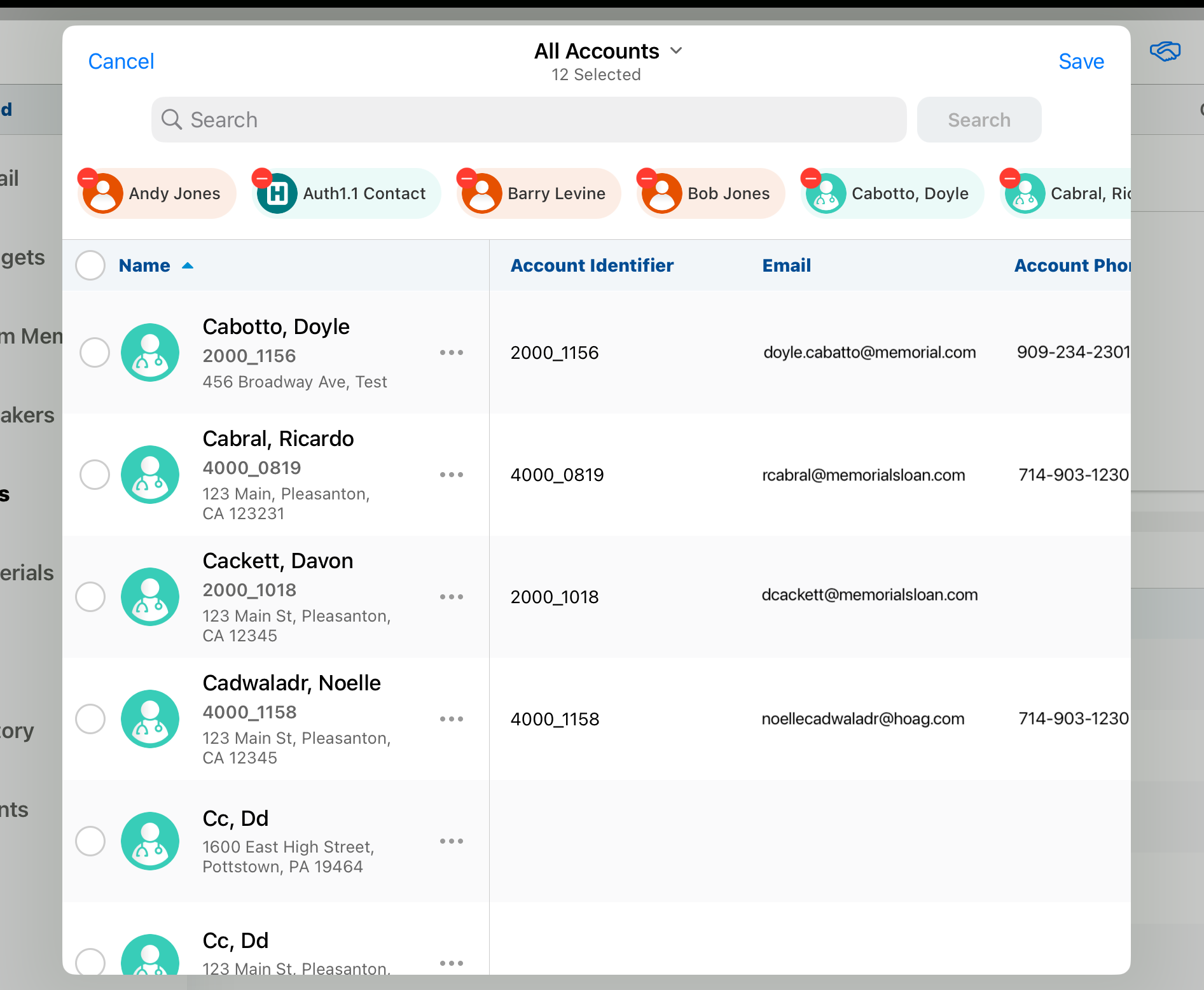Open more options for Cabotto, Doyle row
The image size is (1204, 990).
click(x=451, y=352)
